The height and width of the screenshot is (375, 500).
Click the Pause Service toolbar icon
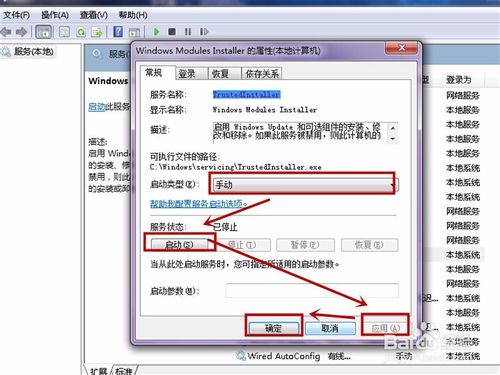point(188,32)
